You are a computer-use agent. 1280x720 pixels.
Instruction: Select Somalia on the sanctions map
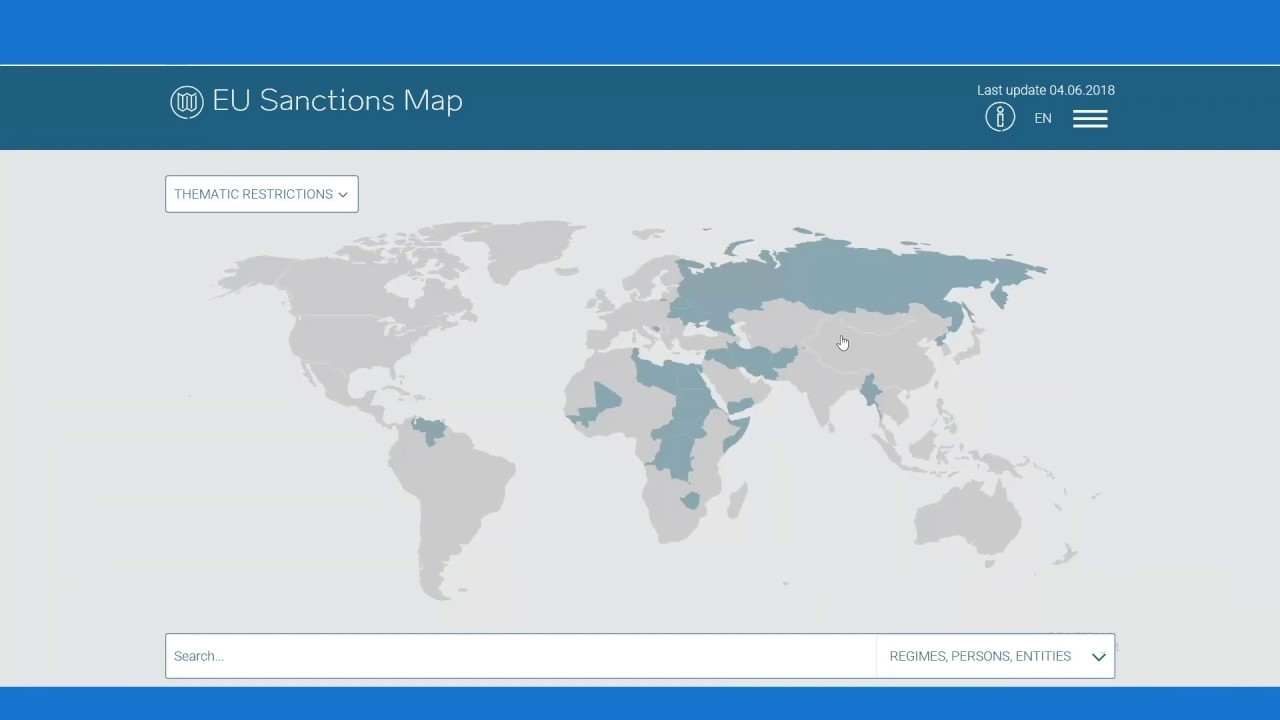coord(739,434)
